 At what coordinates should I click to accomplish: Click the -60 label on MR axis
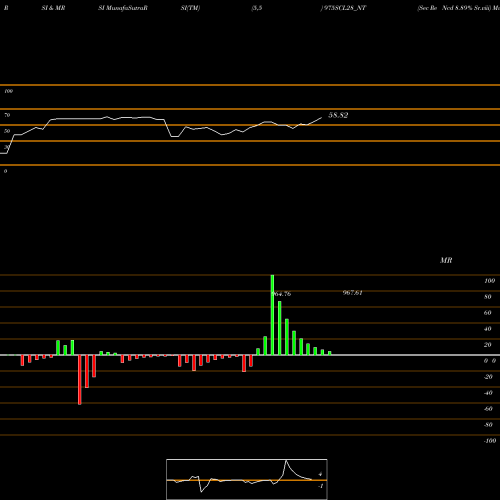coord(488,409)
